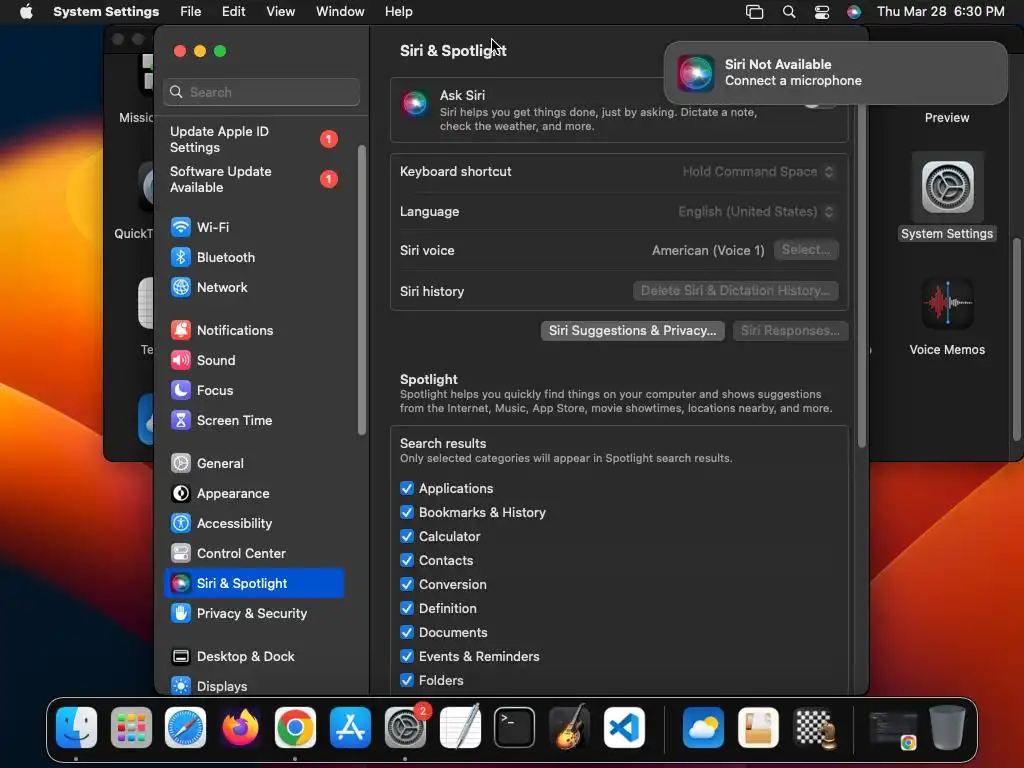Open Launchpad from the Dock
1024x768 pixels.
131,728
